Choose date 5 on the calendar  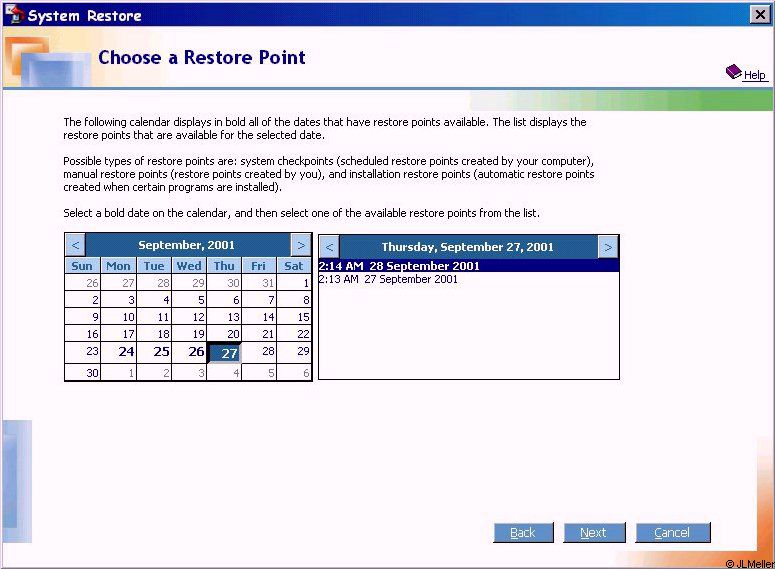pos(189,300)
